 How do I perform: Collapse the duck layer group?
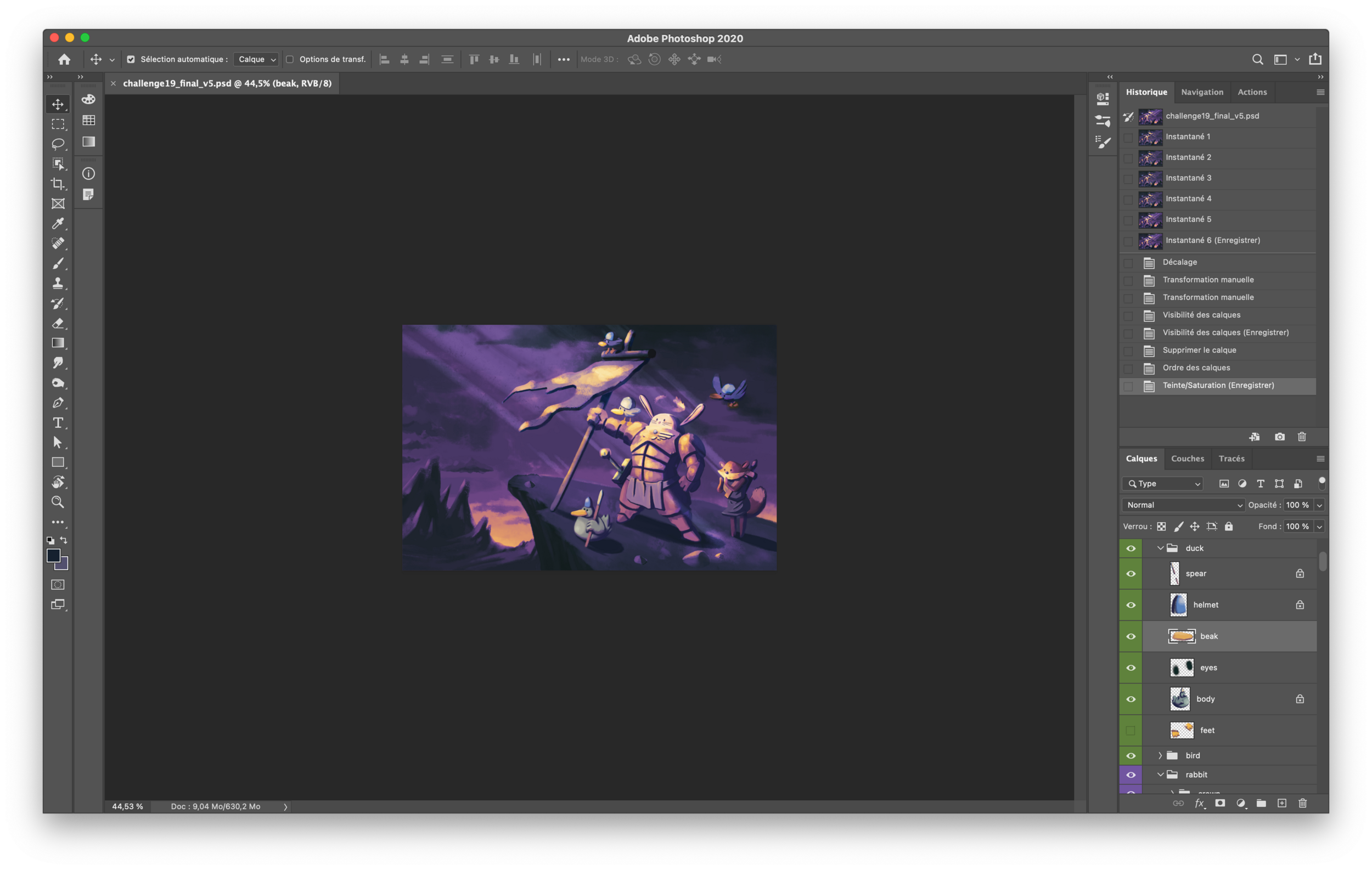pos(1160,549)
